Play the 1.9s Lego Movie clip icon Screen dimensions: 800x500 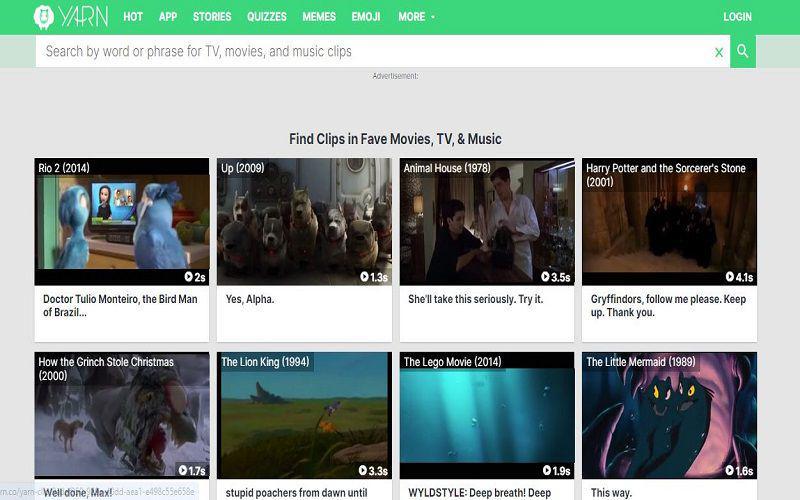pos(547,470)
